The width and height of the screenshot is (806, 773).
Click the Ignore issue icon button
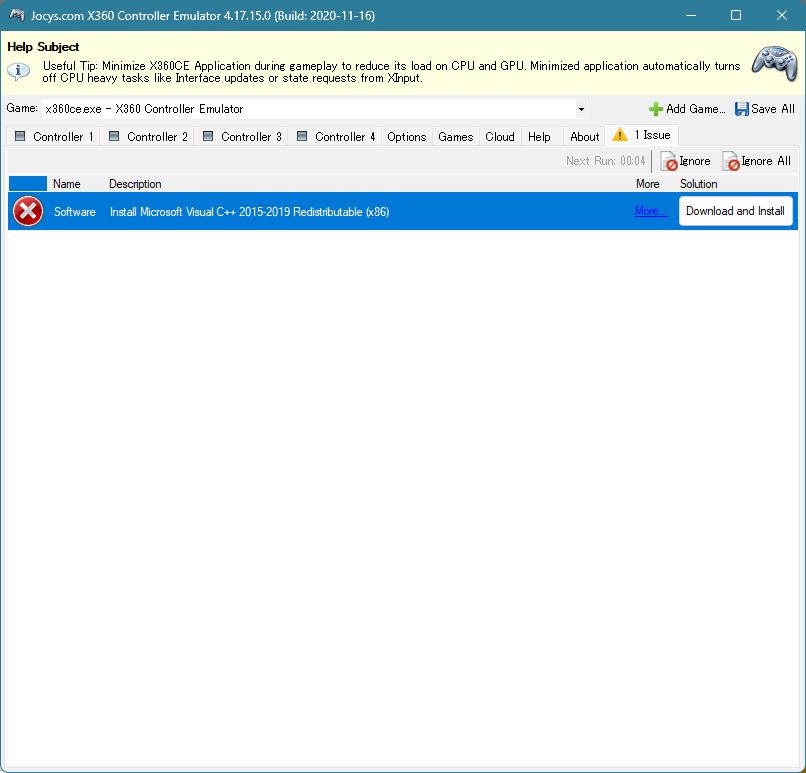[670, 161]
